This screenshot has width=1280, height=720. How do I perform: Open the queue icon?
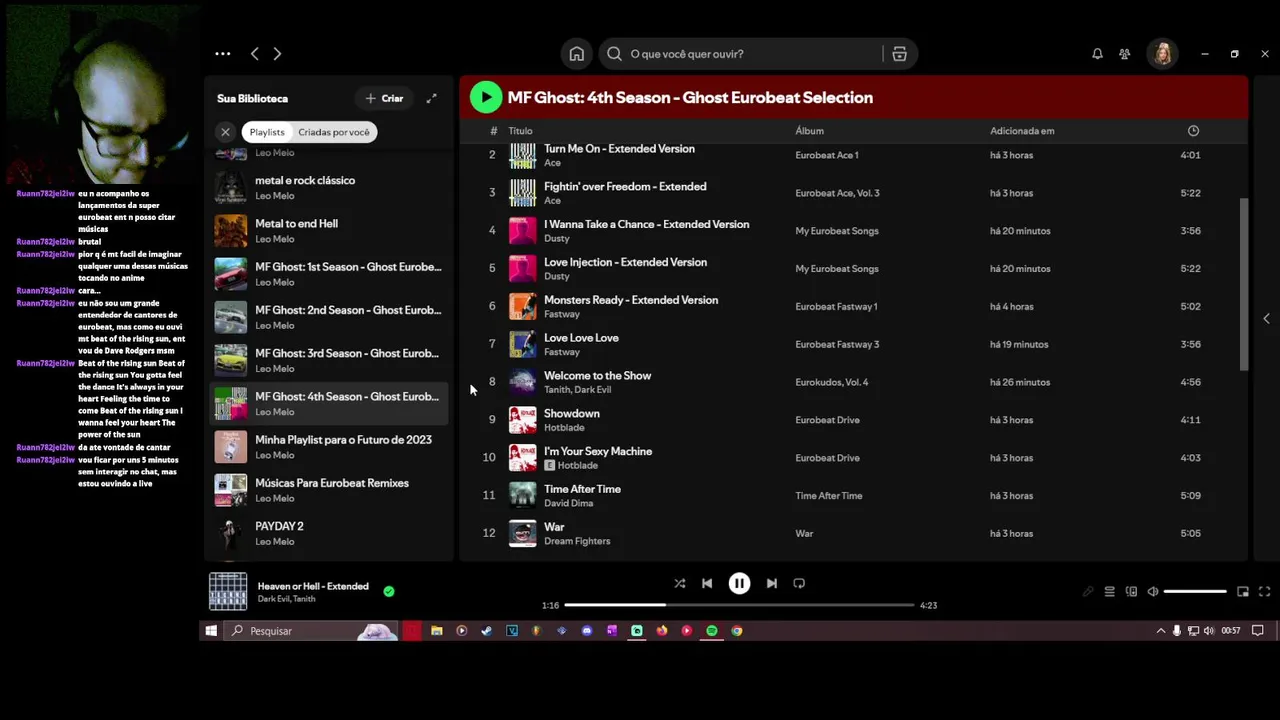click(x=1109, y=592)
